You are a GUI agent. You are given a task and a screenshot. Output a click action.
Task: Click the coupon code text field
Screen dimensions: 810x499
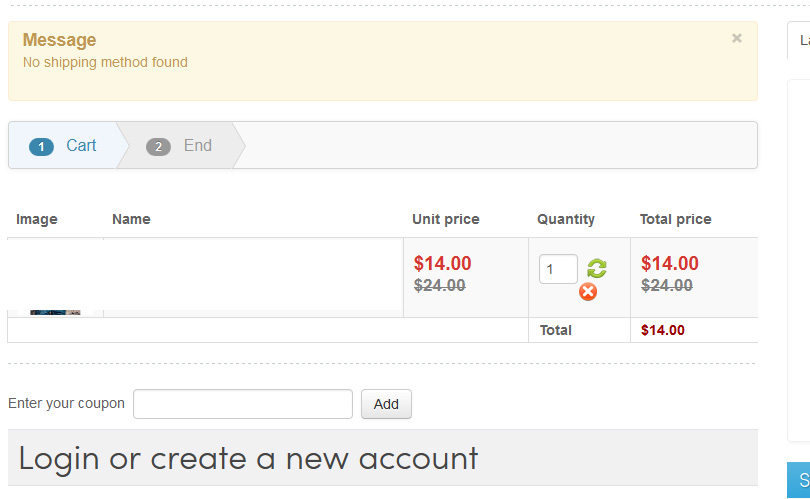[243, 404]
